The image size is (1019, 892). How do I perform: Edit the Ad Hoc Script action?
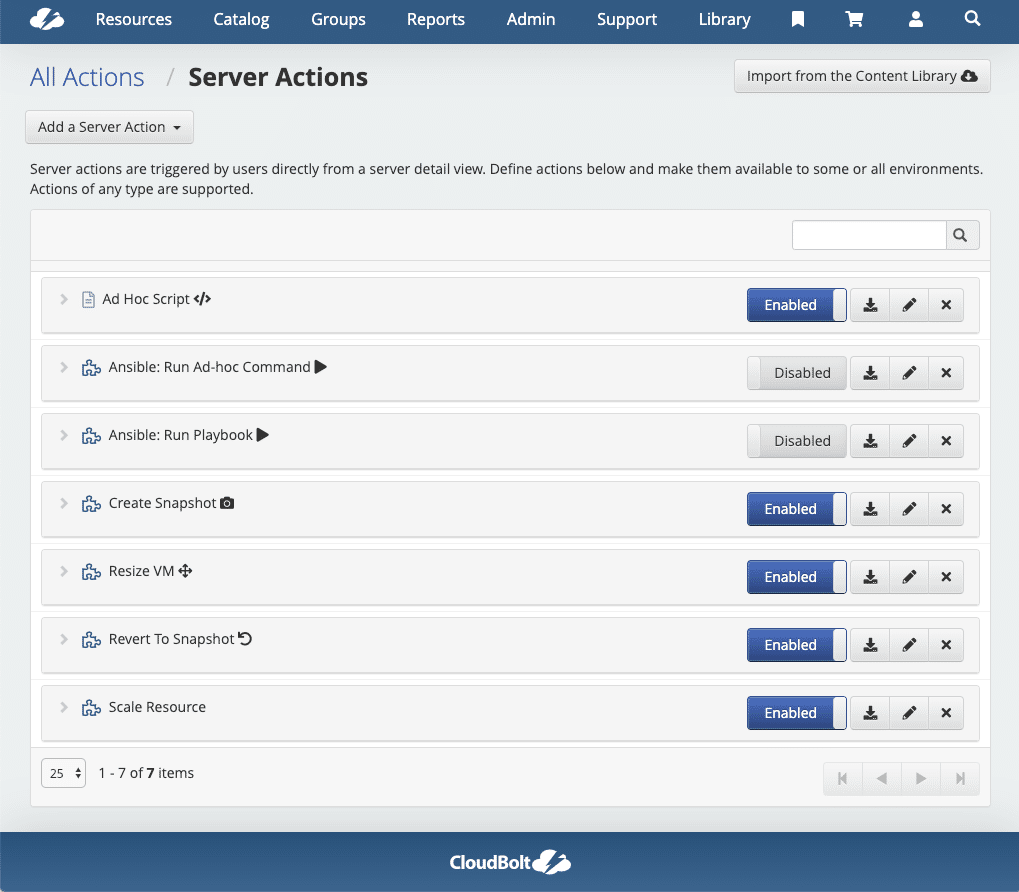(x=909, y=305)
